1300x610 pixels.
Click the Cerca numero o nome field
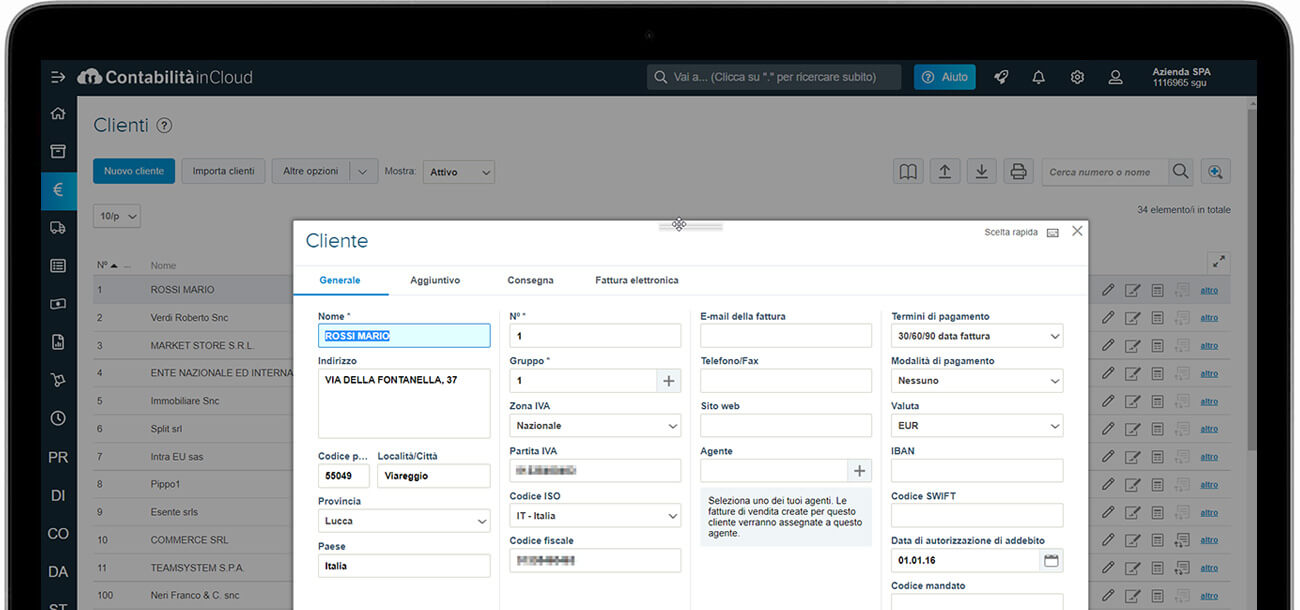(1105, 172)
